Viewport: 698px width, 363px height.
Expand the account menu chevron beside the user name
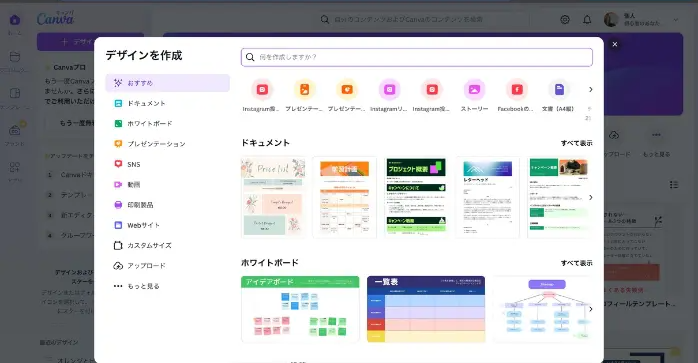click(676, 20)
